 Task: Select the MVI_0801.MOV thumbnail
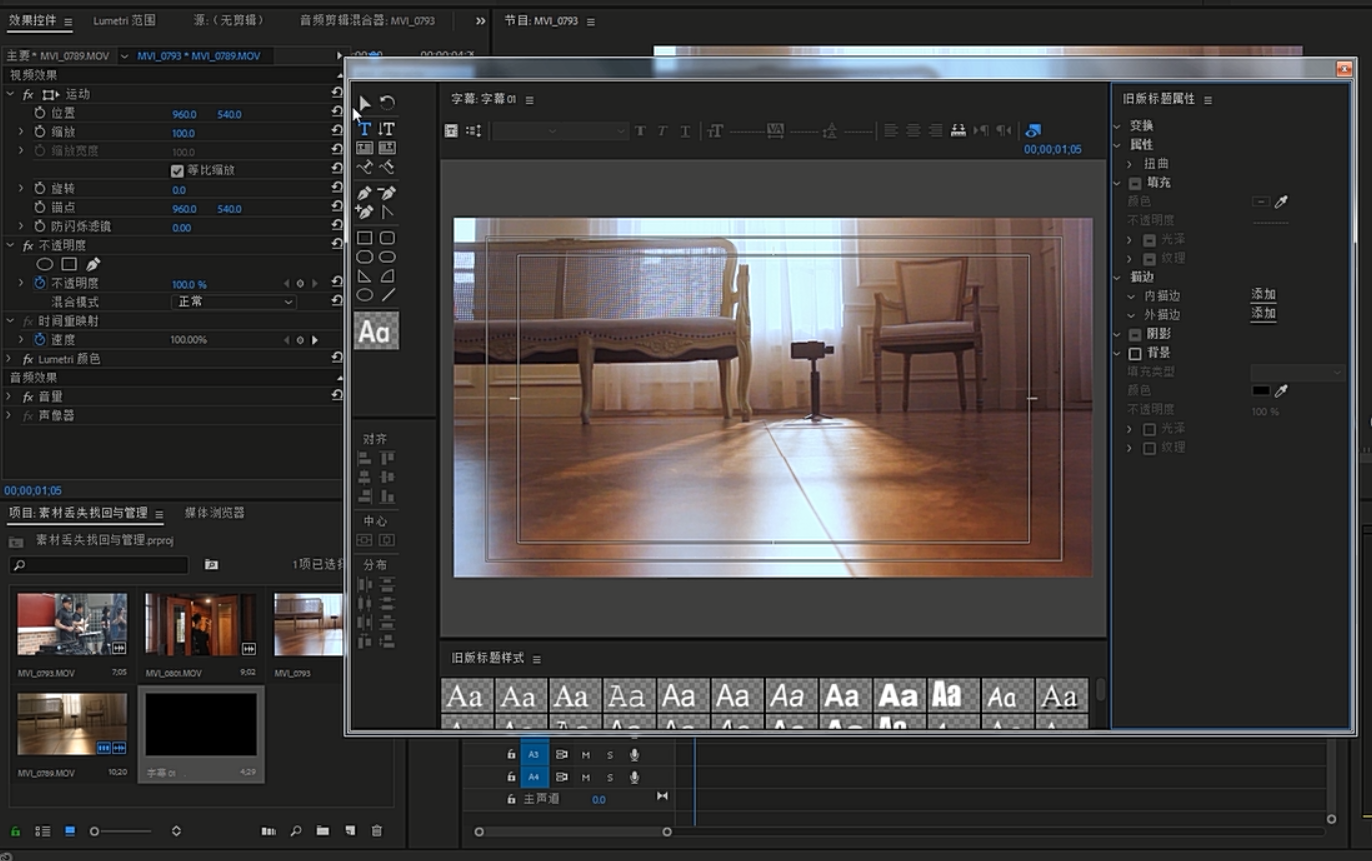[x=201, y=624]
